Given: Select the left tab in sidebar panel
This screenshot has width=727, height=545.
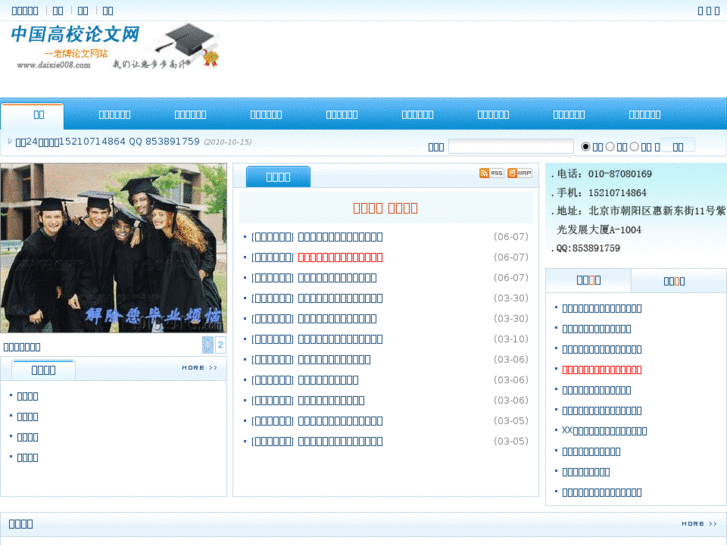Looking at the screenshot, I should pyautogui.click(x=589, y=280).
